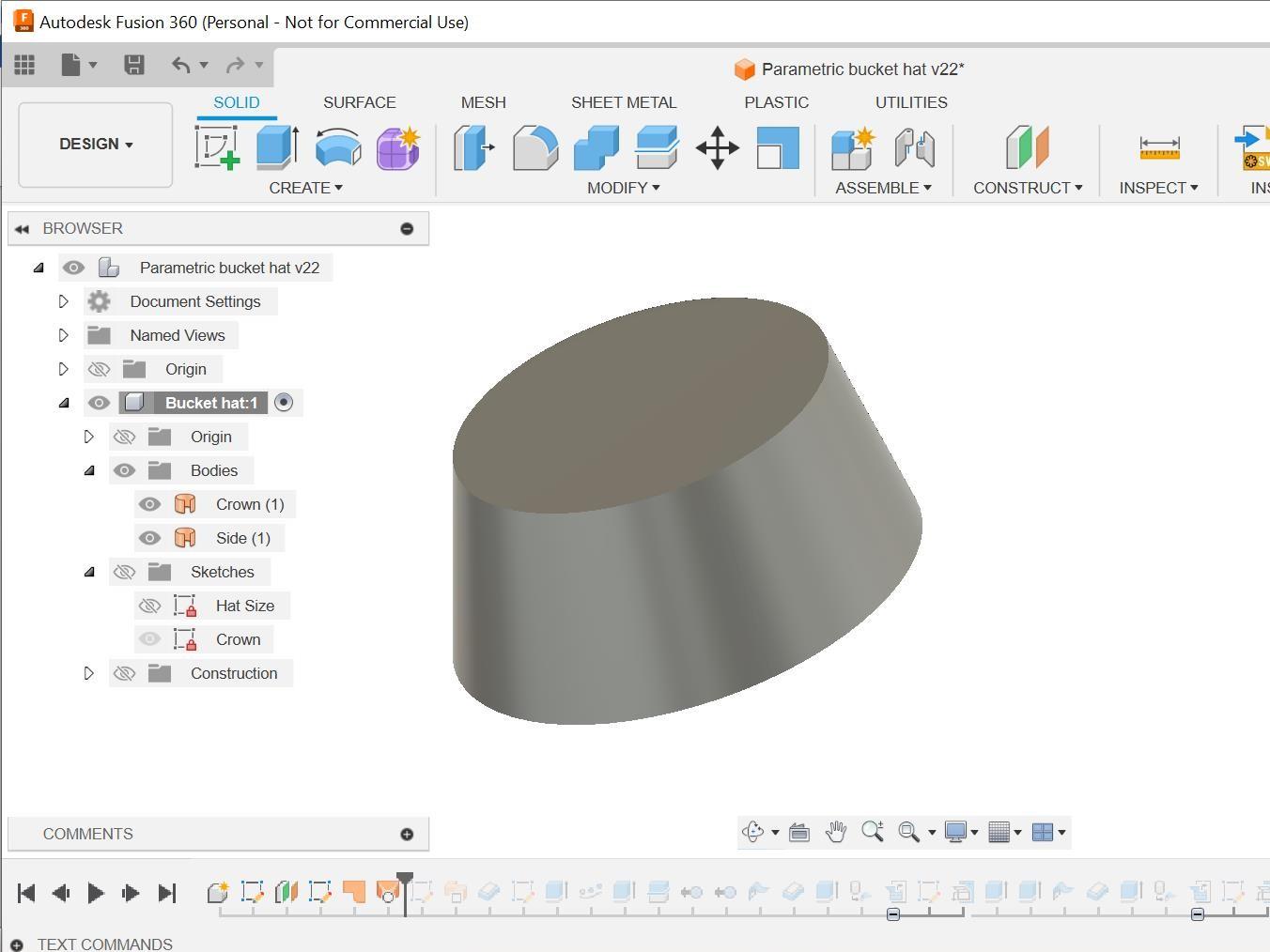Open the MODIFY dropdown menu
Screen dimensions: 1270x952
pos(624,188)
